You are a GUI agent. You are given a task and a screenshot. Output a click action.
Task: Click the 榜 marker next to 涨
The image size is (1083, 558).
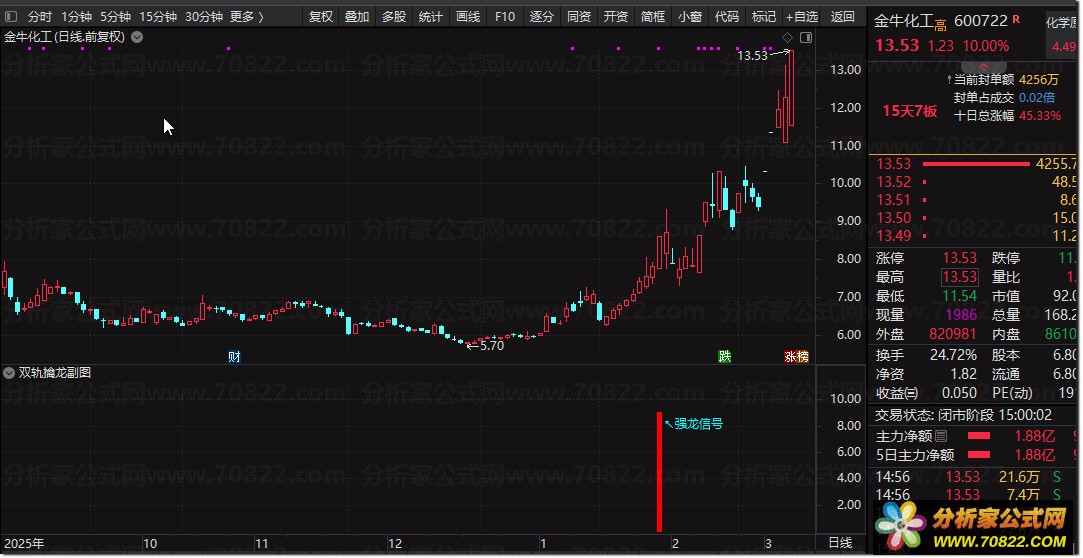(x=803, y=356)
